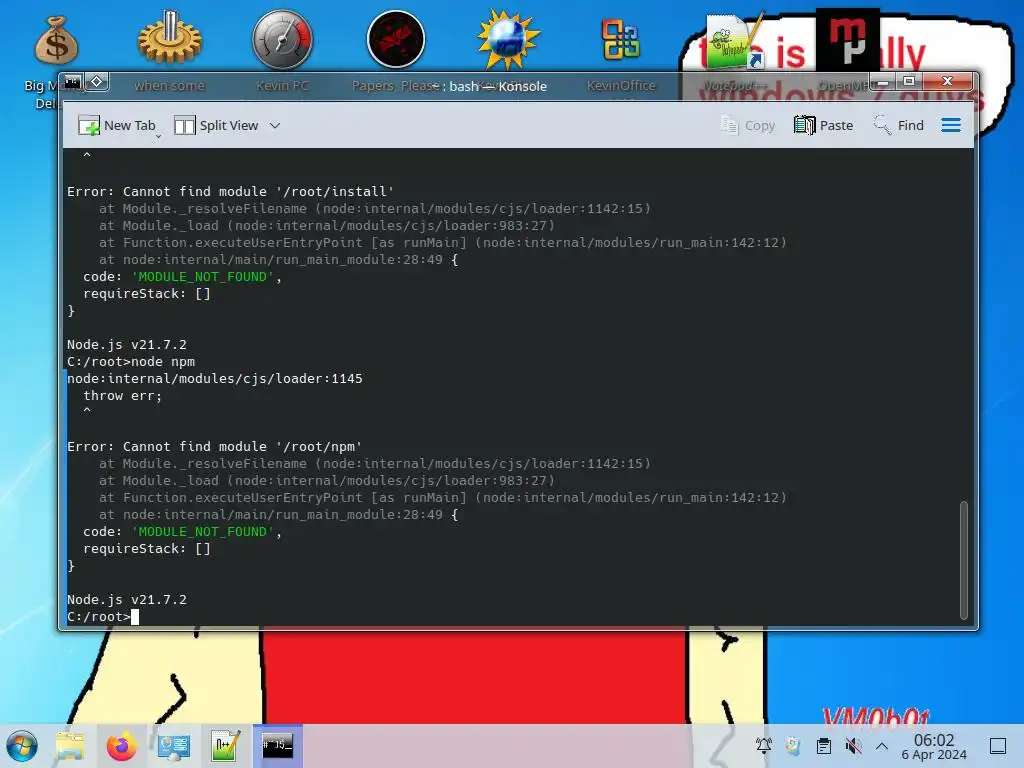Click the Konsole vertical scrollbar handle
The image size is (1024, 768).
click(963, 560)
